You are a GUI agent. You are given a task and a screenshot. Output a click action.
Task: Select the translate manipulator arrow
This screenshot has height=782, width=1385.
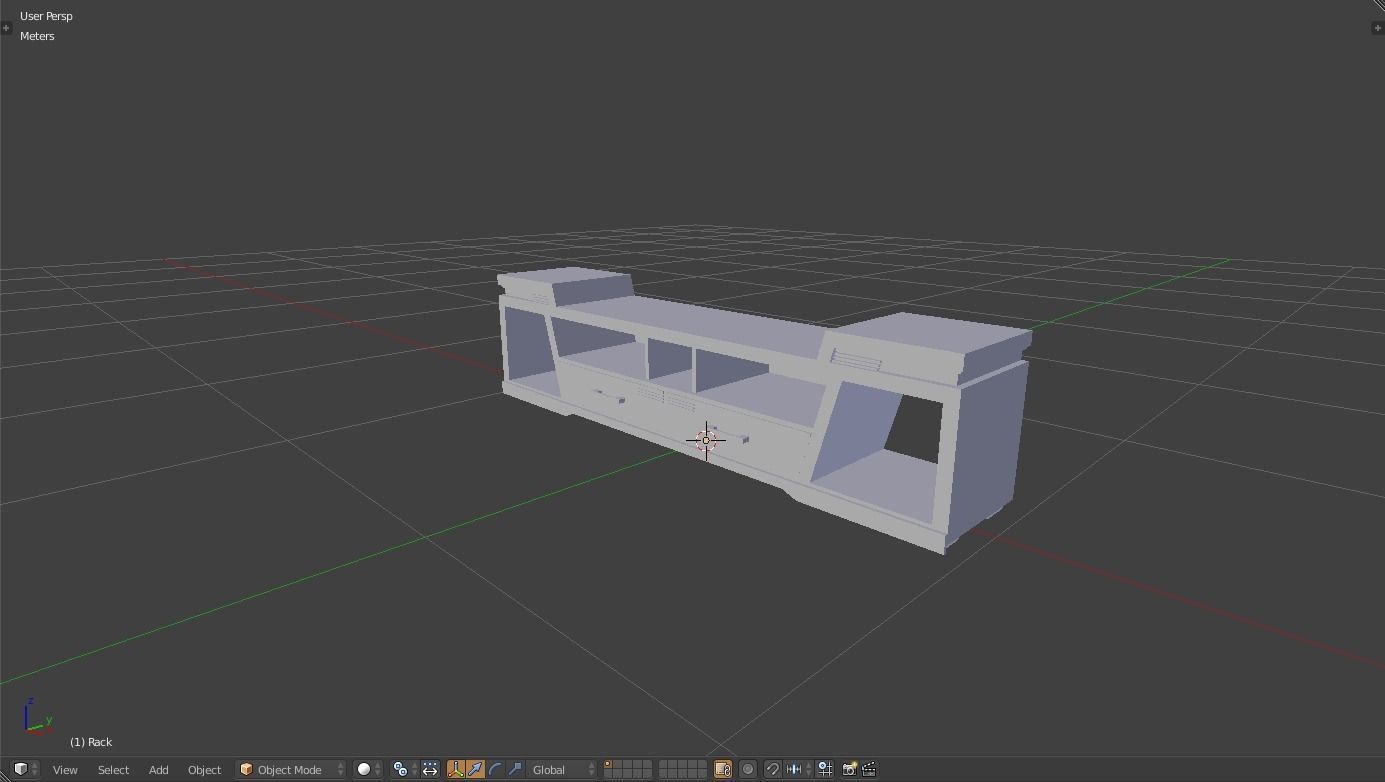[x=476, y=769]
